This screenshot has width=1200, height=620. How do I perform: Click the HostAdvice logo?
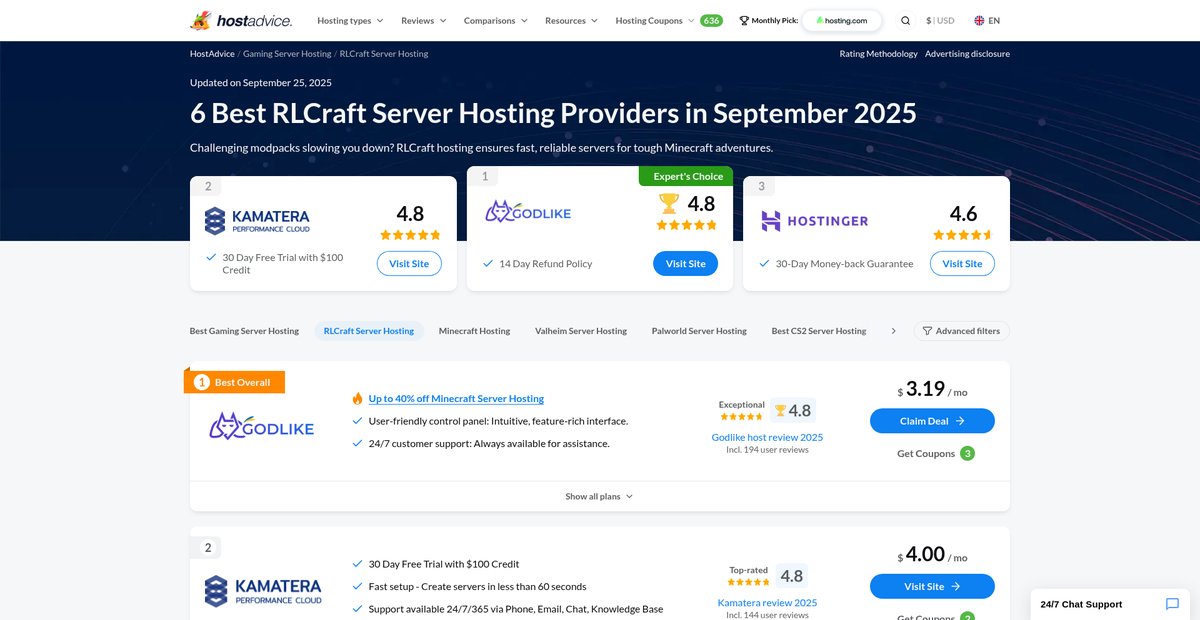[241, 20]
